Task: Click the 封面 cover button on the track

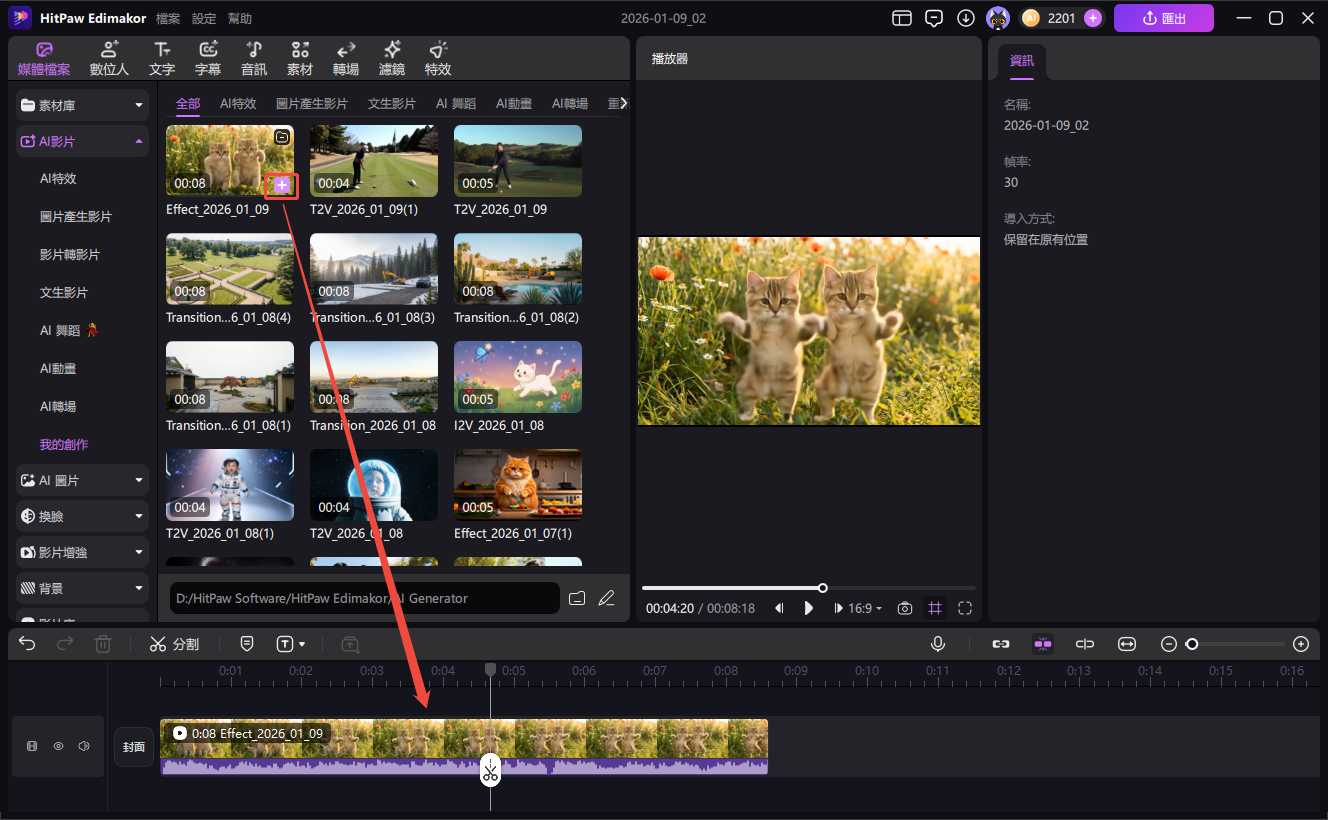Action: pyautogui.click(x=134, y=746)
